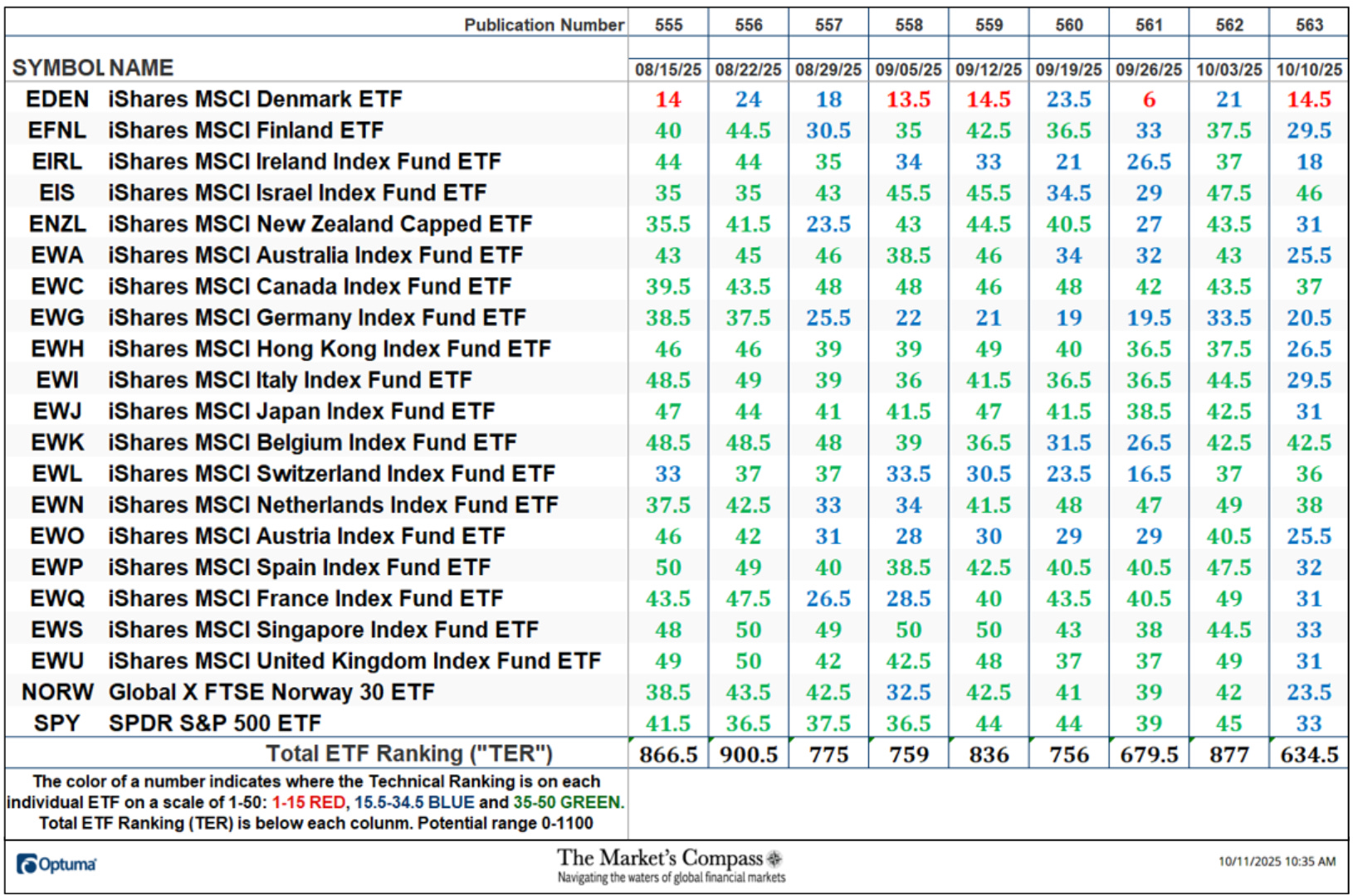The image size is (1353, 896).
Task: Click NORW's 23.5 value for 10/10/25
Action: click(x=1309, y=692)
